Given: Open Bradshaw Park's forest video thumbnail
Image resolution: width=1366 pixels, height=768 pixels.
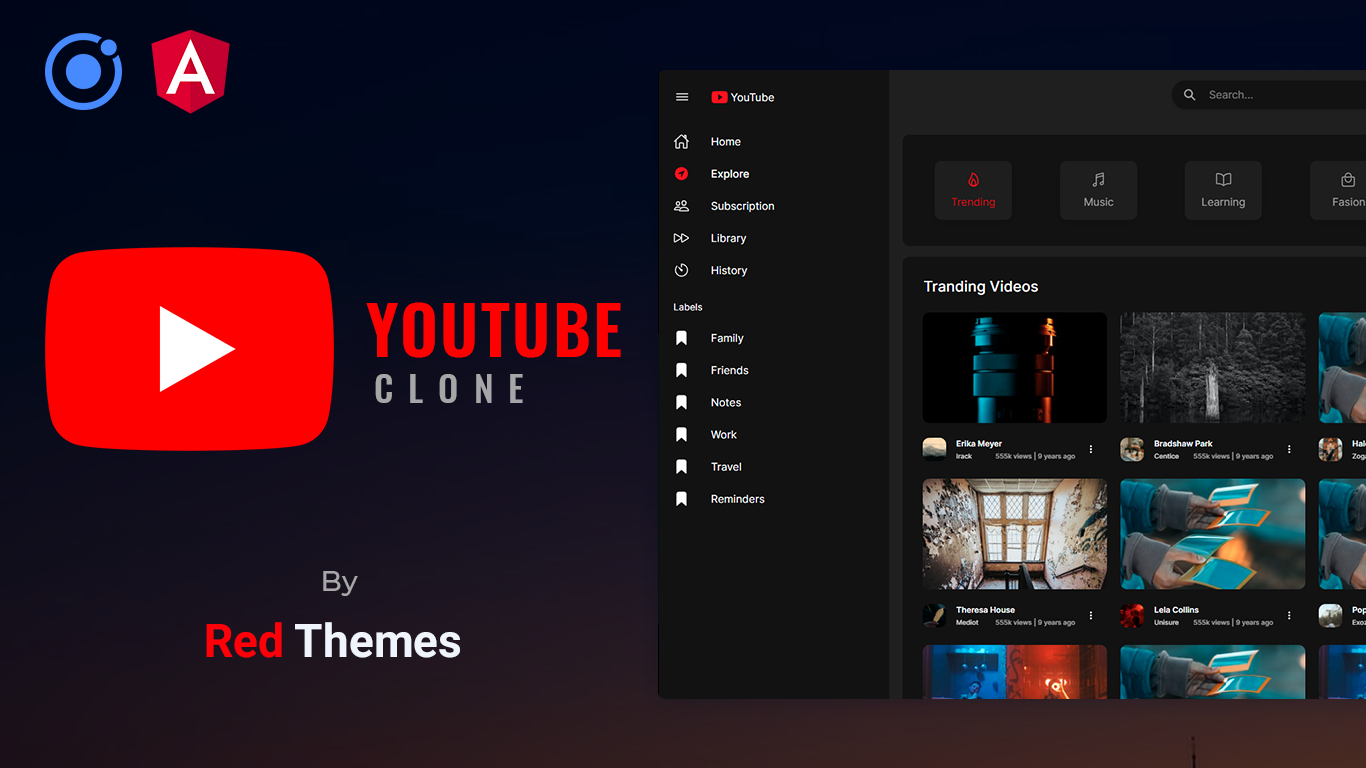Looking at the screenshot, I should 1212,367.
